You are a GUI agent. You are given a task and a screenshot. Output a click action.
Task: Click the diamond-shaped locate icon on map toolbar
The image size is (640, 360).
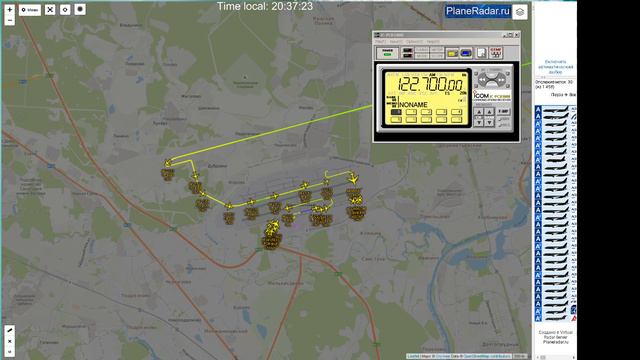click(x=65, y=9)
